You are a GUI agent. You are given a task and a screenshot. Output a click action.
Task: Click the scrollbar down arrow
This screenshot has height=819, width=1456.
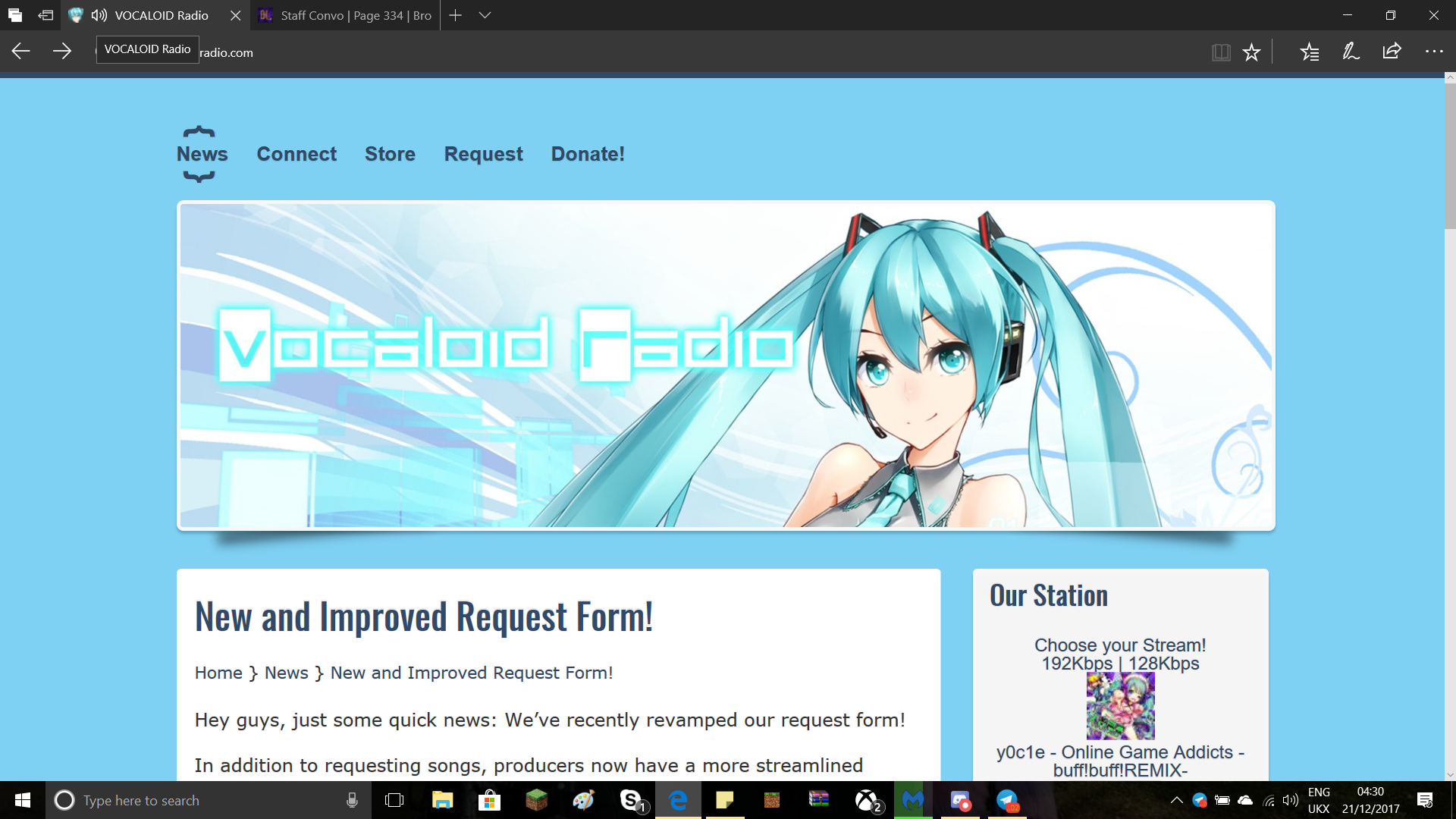tap(1450, 775)
